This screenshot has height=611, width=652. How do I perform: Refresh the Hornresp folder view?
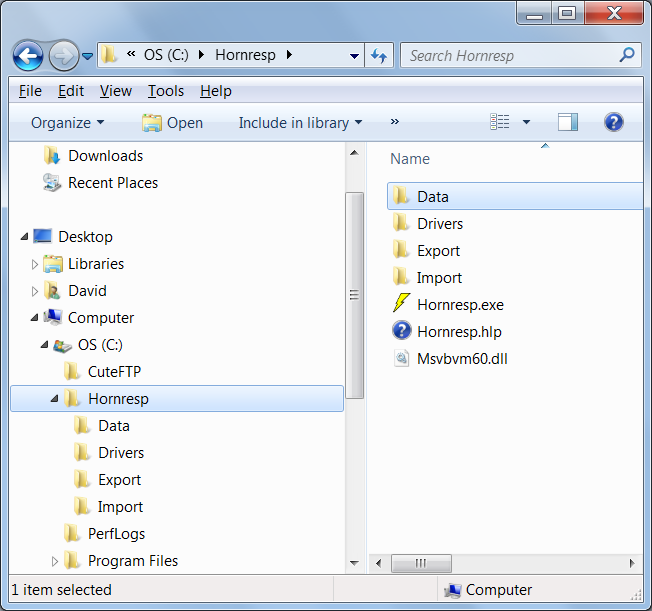point(379,55)
